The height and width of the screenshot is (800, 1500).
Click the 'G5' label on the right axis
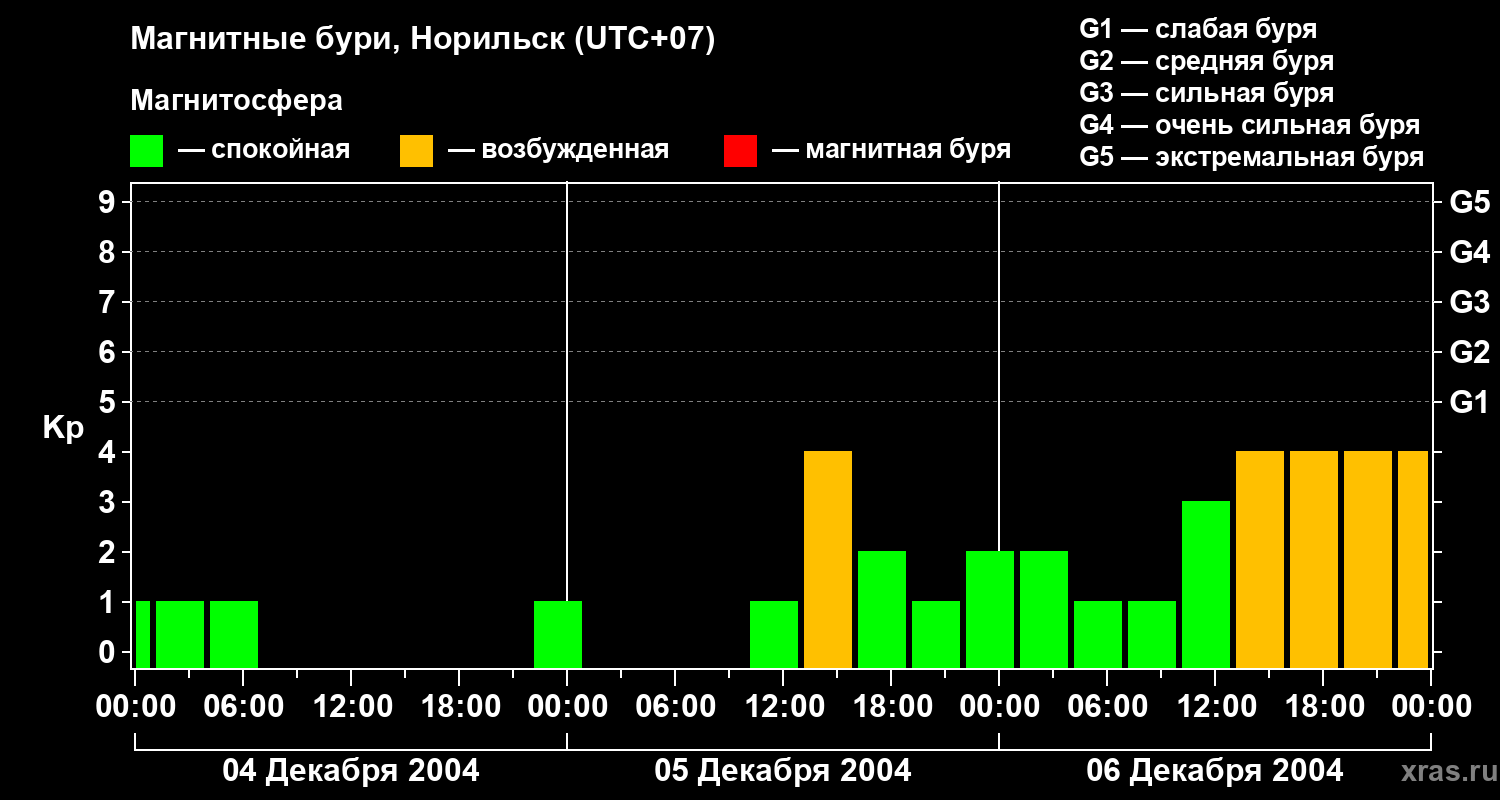click(1469, 202)
